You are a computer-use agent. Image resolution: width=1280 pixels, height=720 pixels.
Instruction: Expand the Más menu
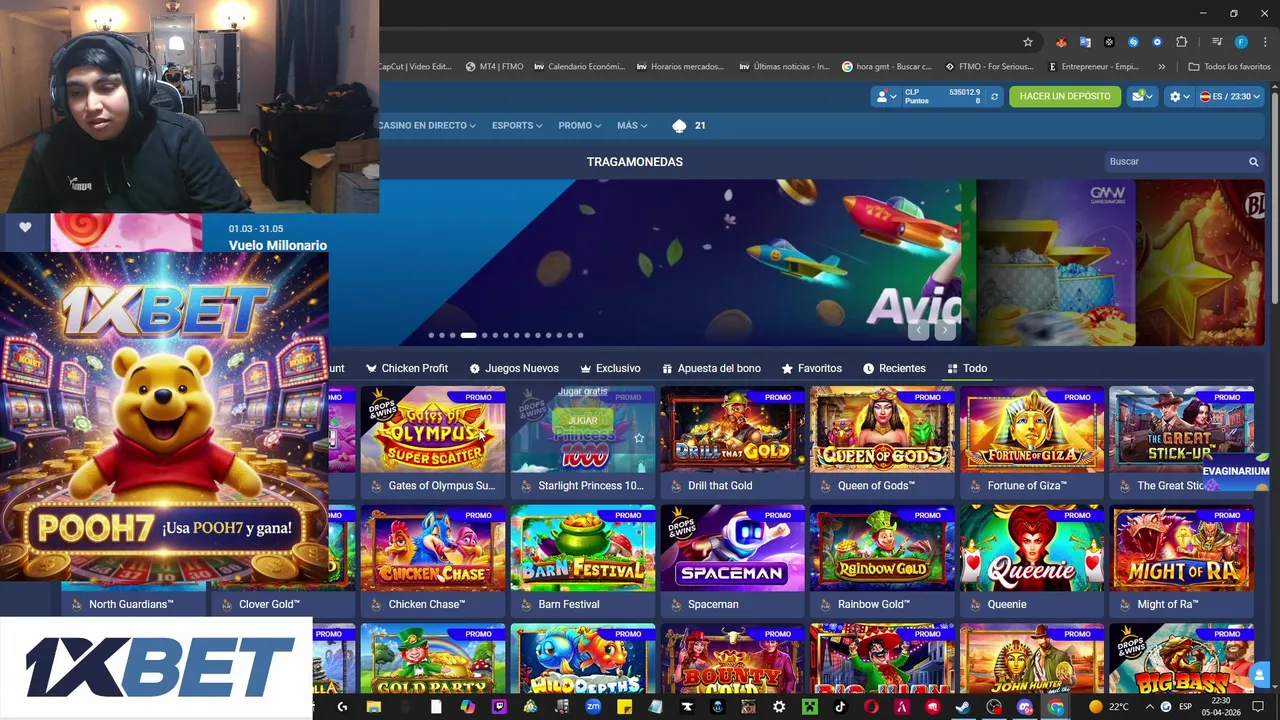coord(632,126)
